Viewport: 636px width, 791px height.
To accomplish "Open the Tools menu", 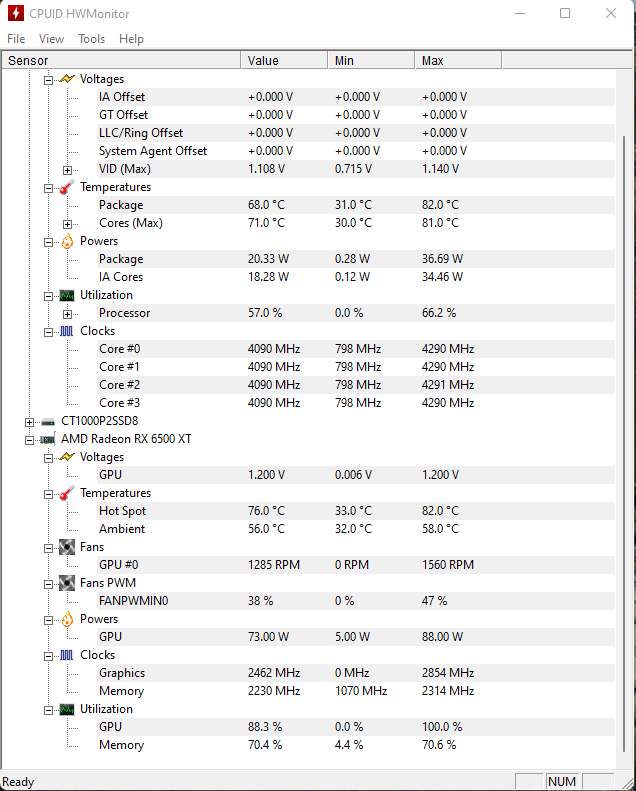I will (x=91, y=39).
